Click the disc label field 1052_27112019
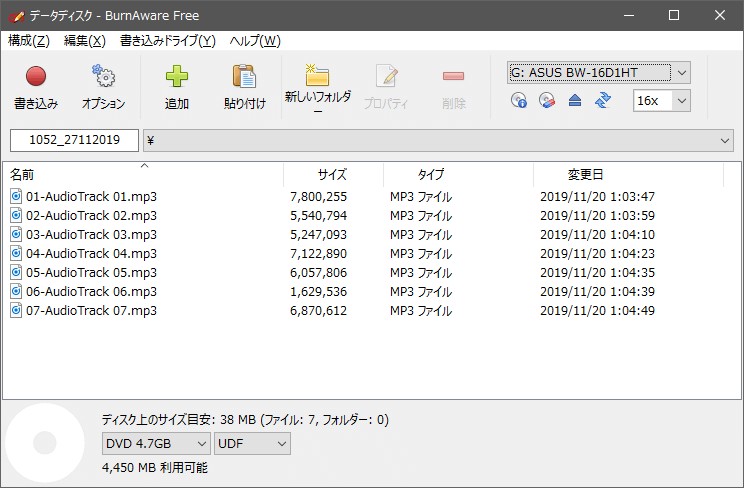 74,140
